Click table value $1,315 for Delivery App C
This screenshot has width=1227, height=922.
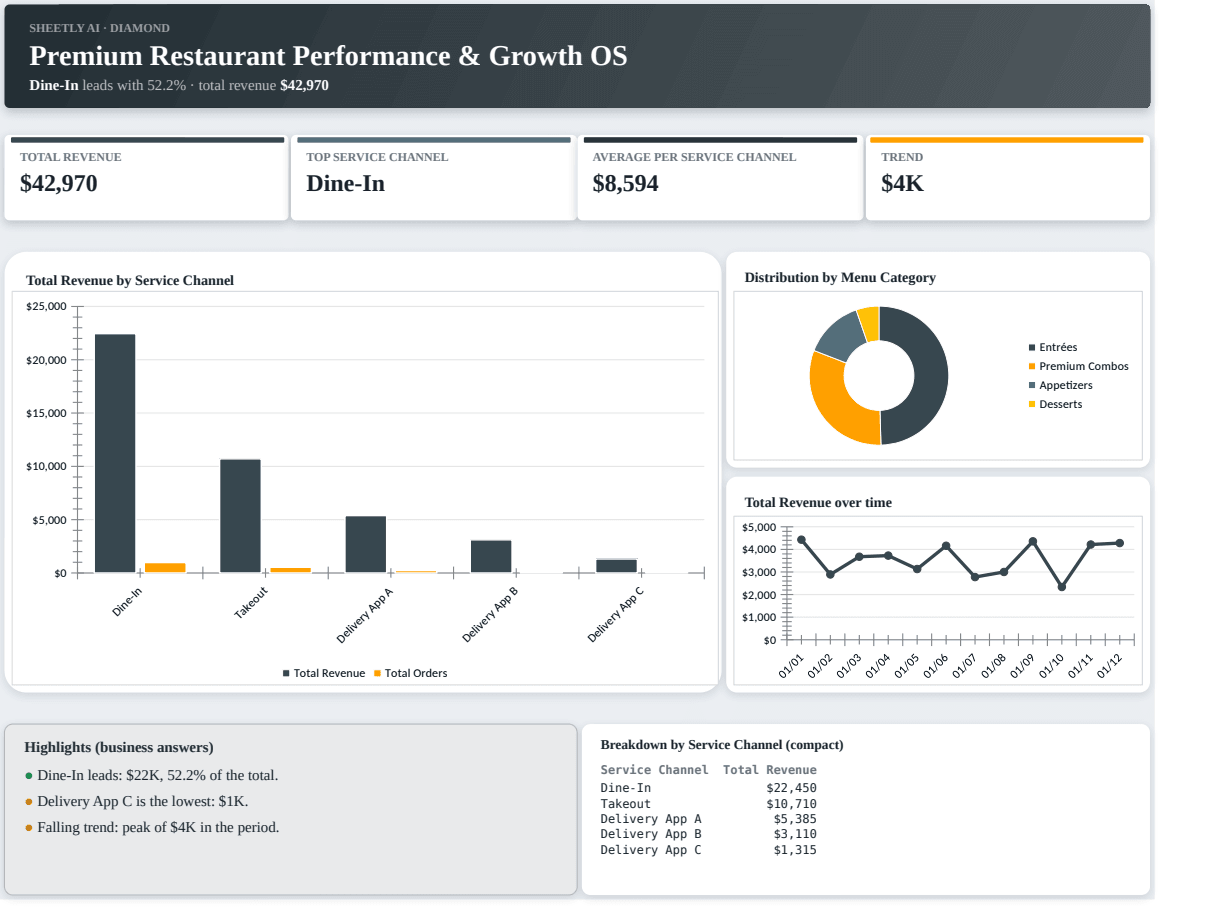click(x=795, y=850)
